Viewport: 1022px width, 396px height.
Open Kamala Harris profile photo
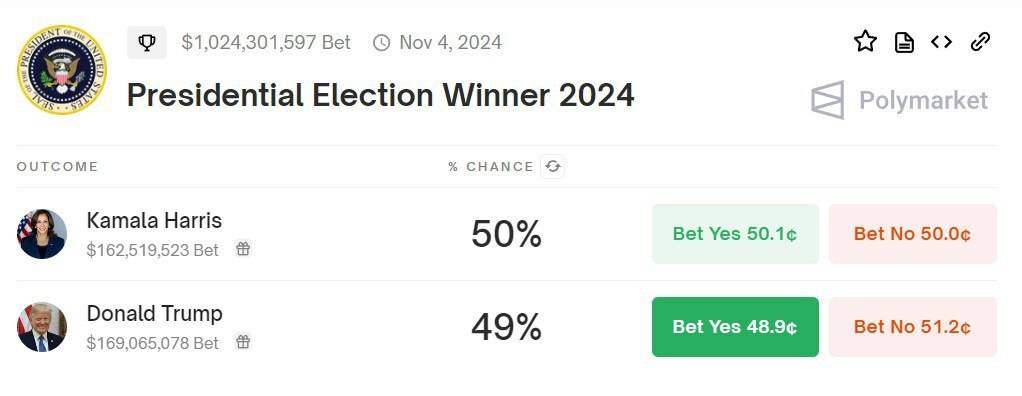pos(42,234)
